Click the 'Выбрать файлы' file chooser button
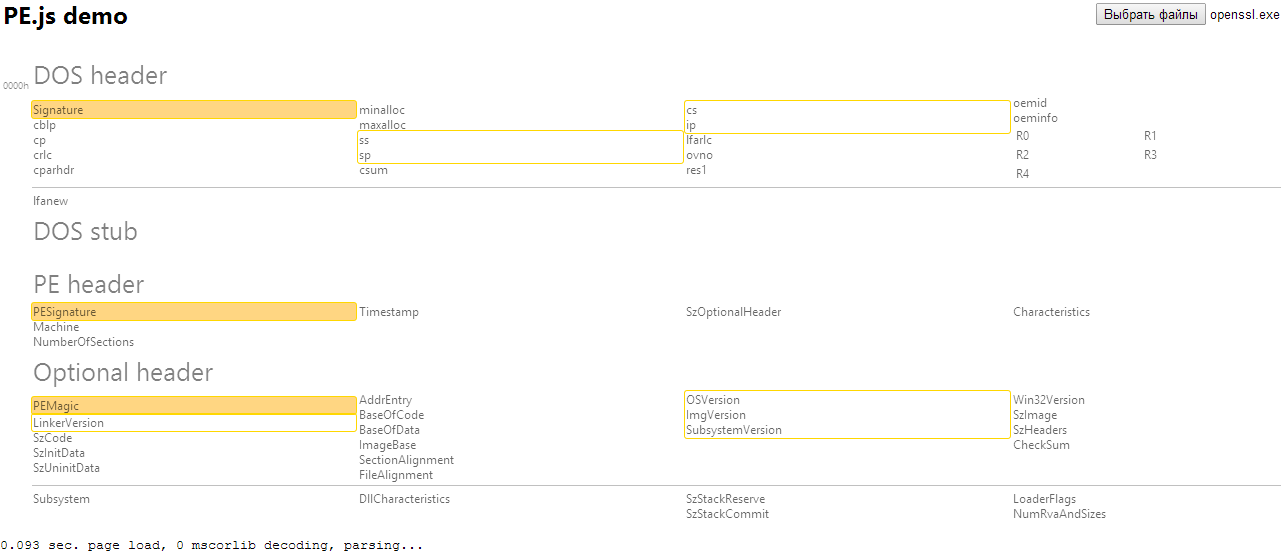 1151,15
